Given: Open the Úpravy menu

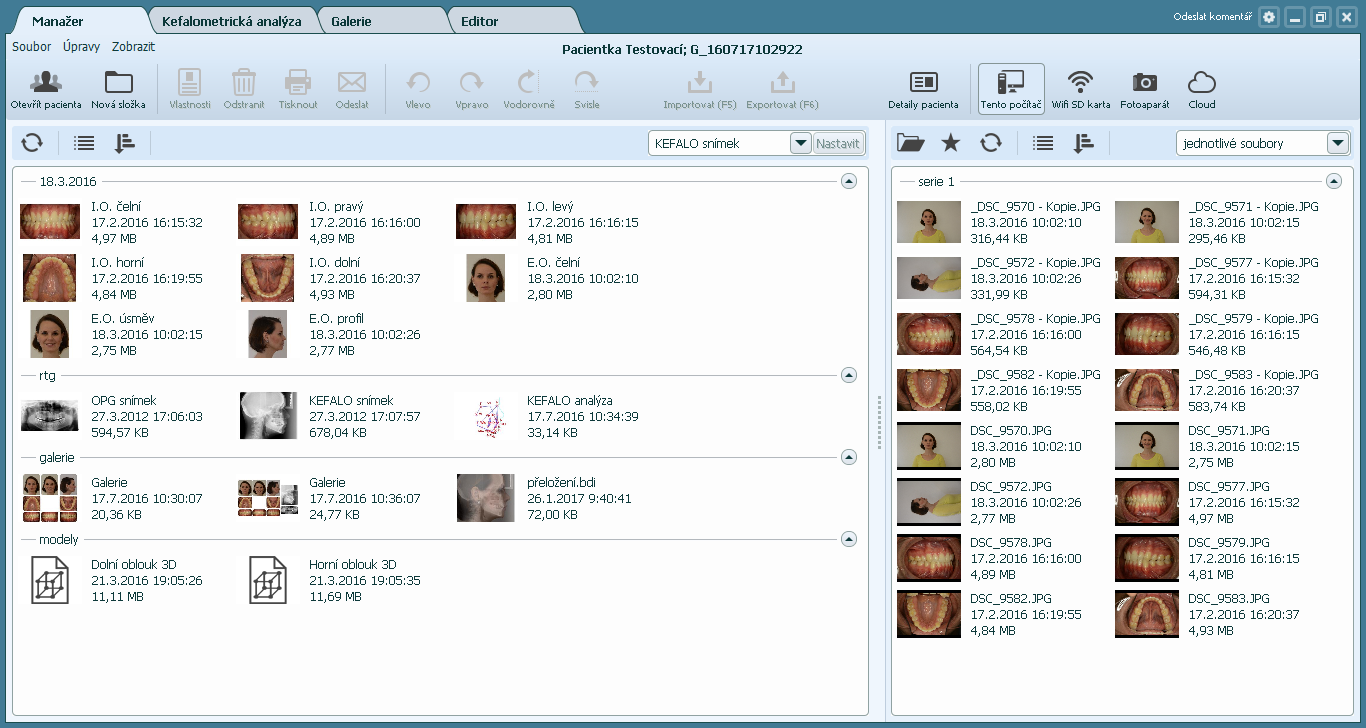Looking at the screenshot, I should tap(81, 47).
